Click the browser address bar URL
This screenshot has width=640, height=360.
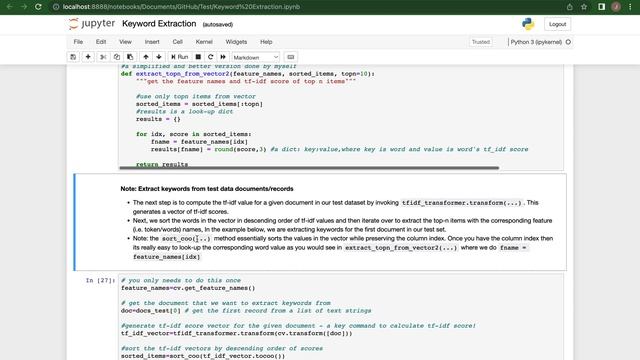point(181,7)
